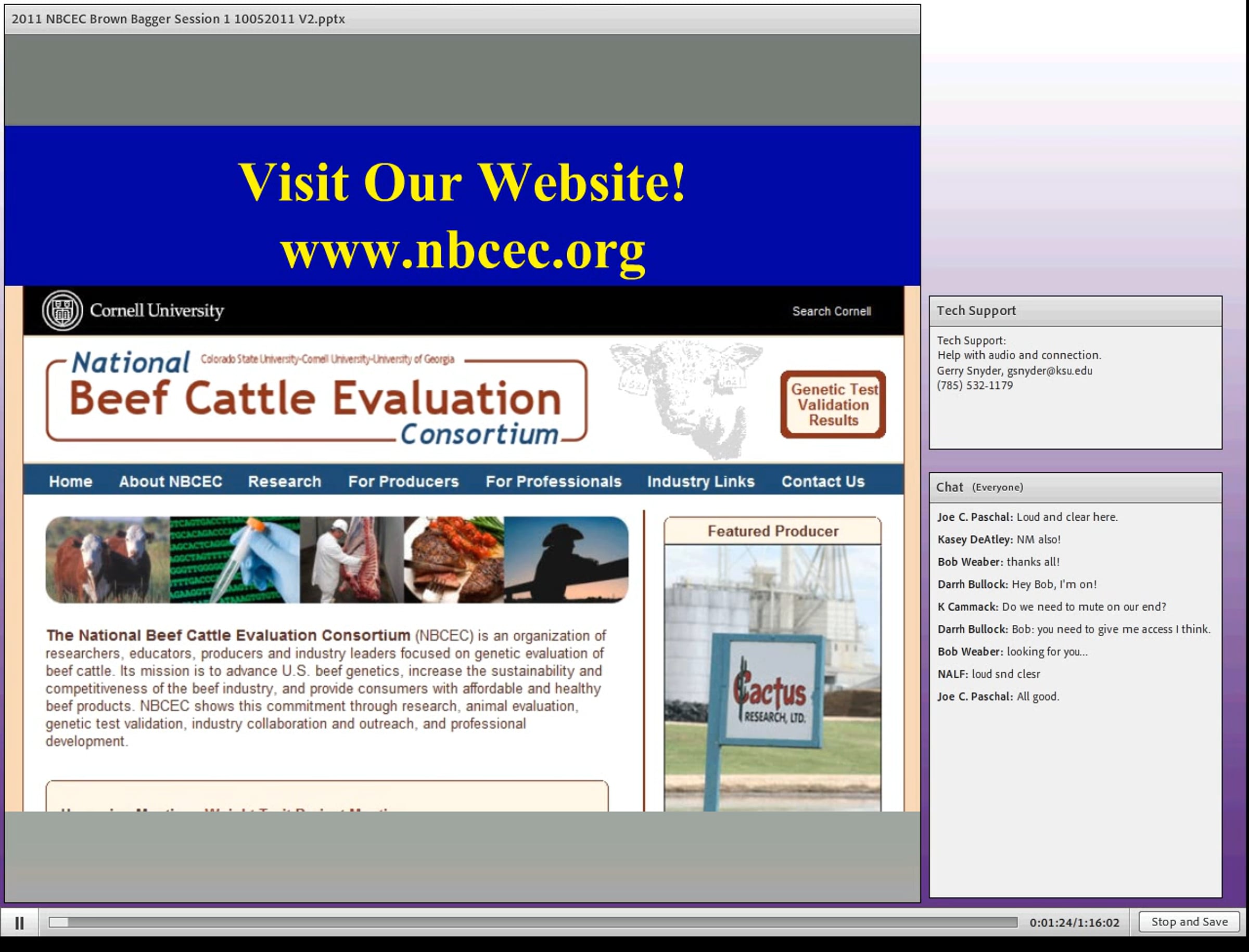The image size is (1249, 952).
Task: Click Joe C. Paschal's 'Loud and clear here' message
Action: 1027,517
